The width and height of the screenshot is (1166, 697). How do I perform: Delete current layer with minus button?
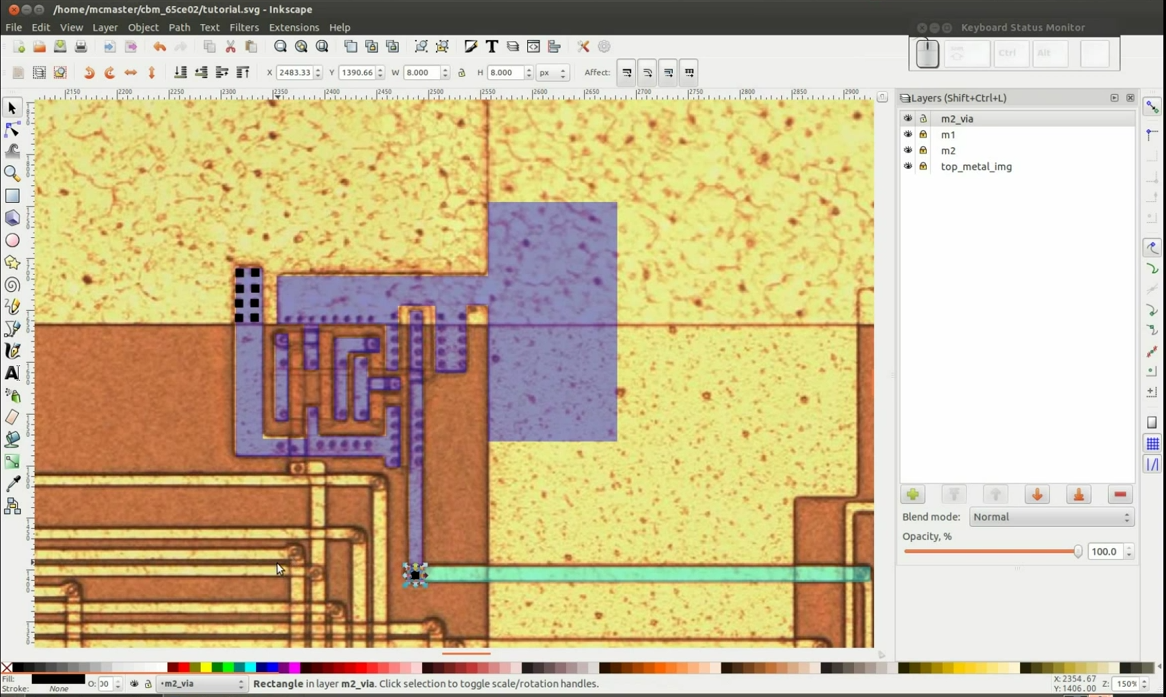1120,495
